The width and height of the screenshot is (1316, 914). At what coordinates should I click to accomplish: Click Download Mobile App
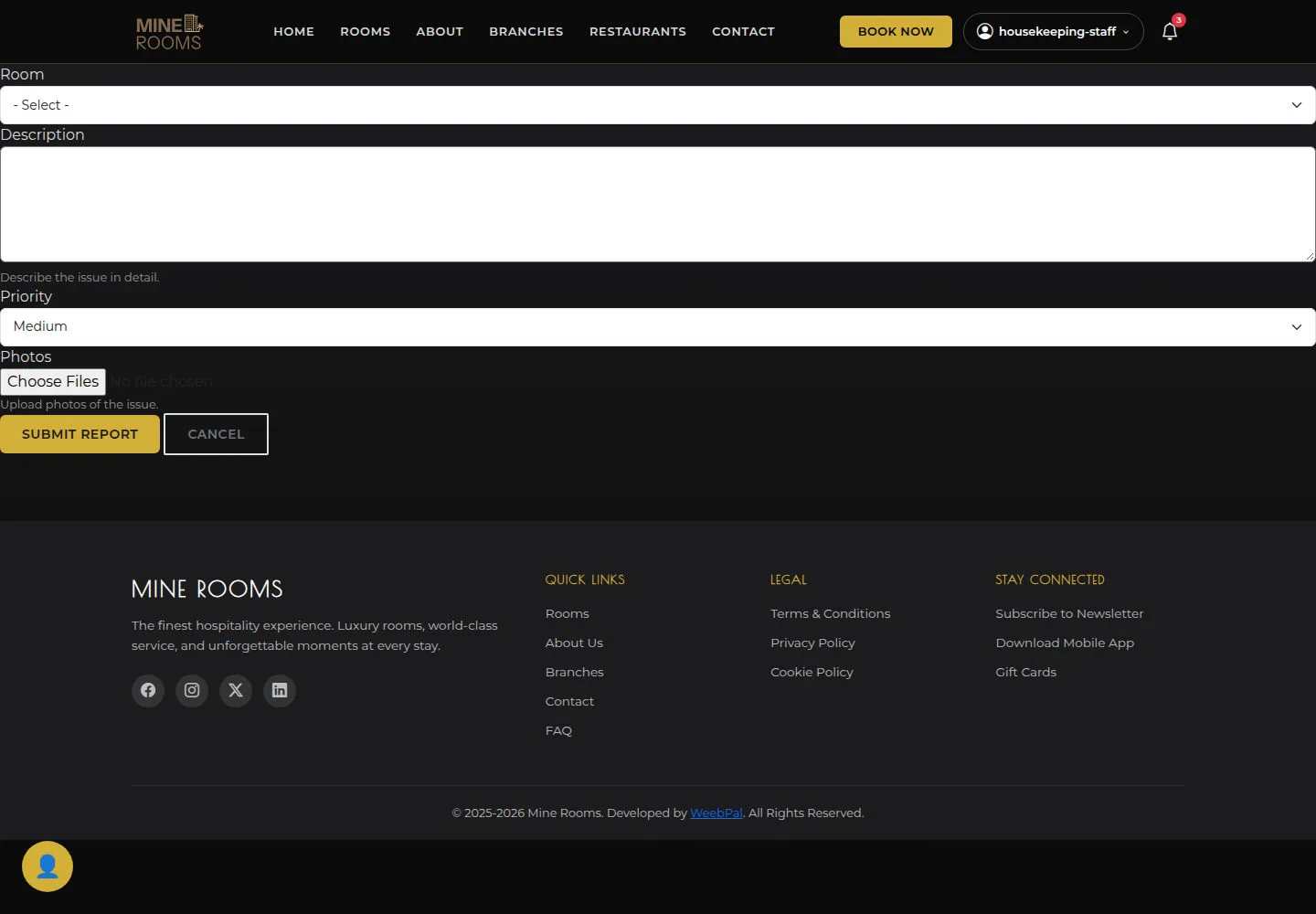pos(1065,643)
